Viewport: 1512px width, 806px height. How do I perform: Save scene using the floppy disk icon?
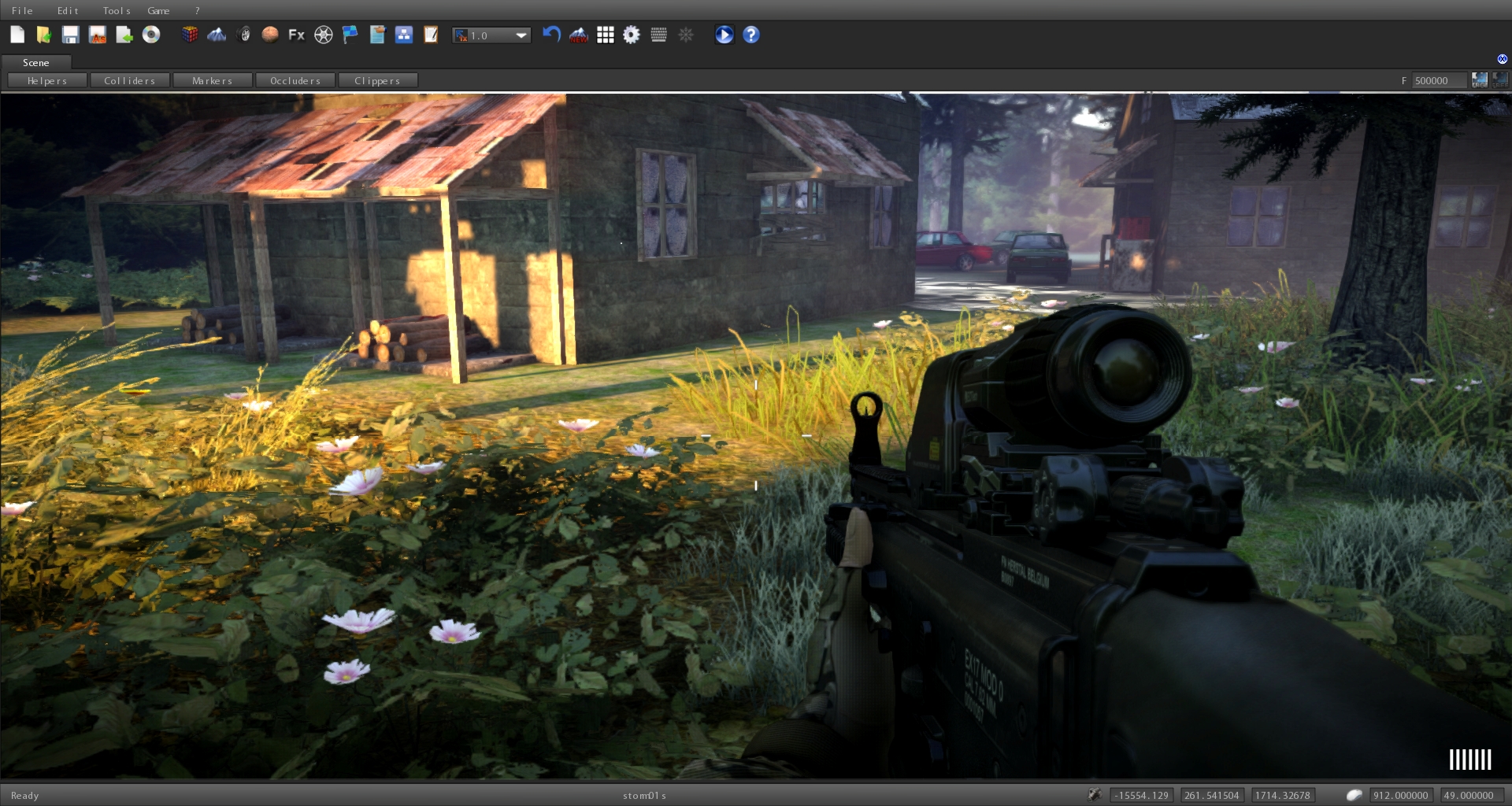pos(71,35)
